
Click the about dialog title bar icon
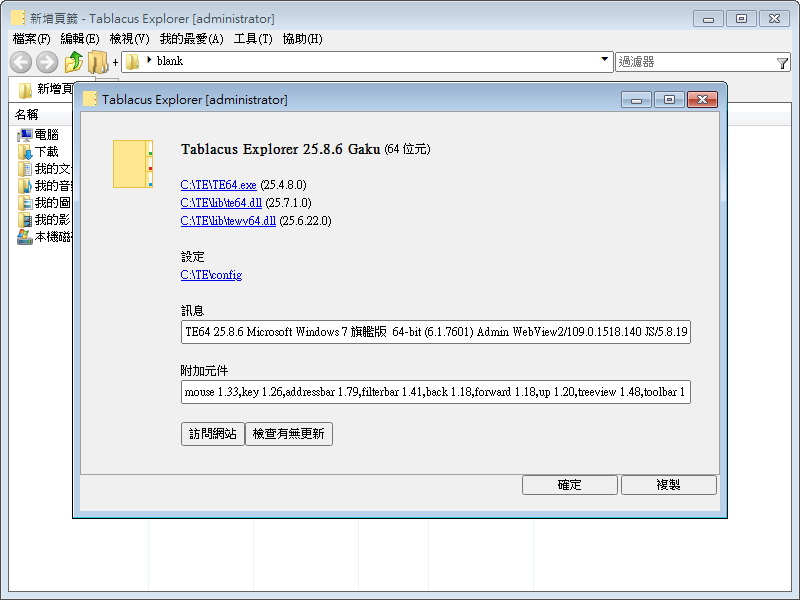click(x=90, y=99)
